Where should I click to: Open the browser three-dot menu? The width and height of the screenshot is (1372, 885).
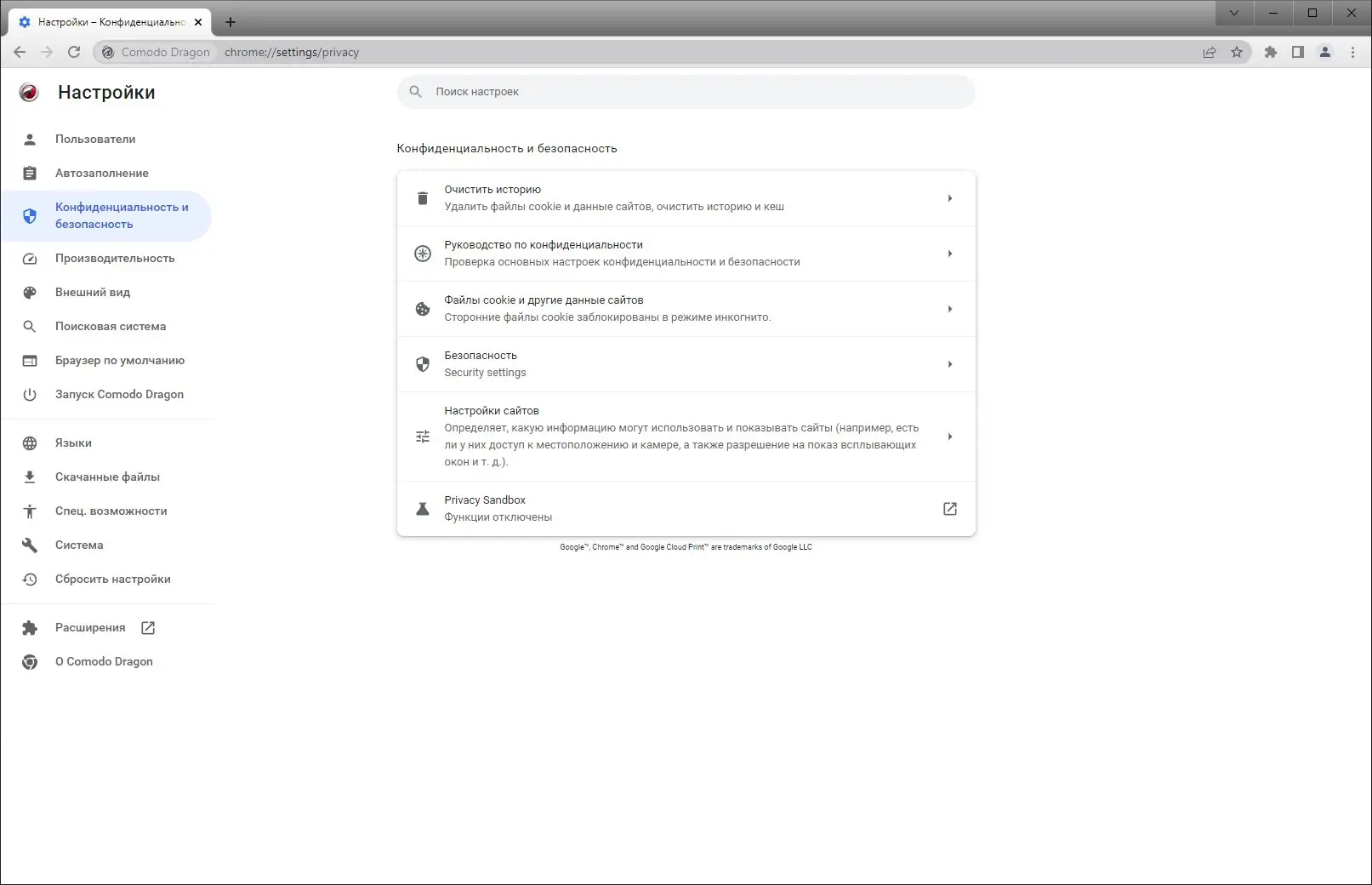[1352, 52]
